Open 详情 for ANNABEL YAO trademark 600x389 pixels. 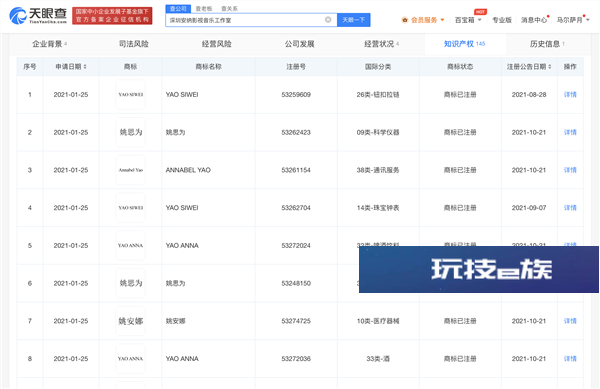570,170
